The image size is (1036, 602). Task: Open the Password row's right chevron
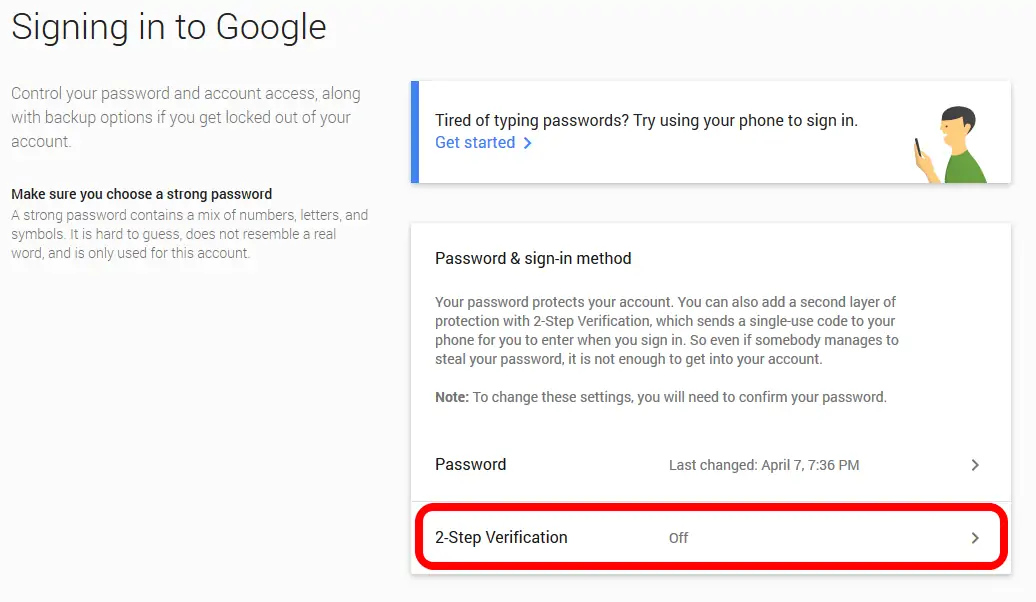[x=975, y=465]
